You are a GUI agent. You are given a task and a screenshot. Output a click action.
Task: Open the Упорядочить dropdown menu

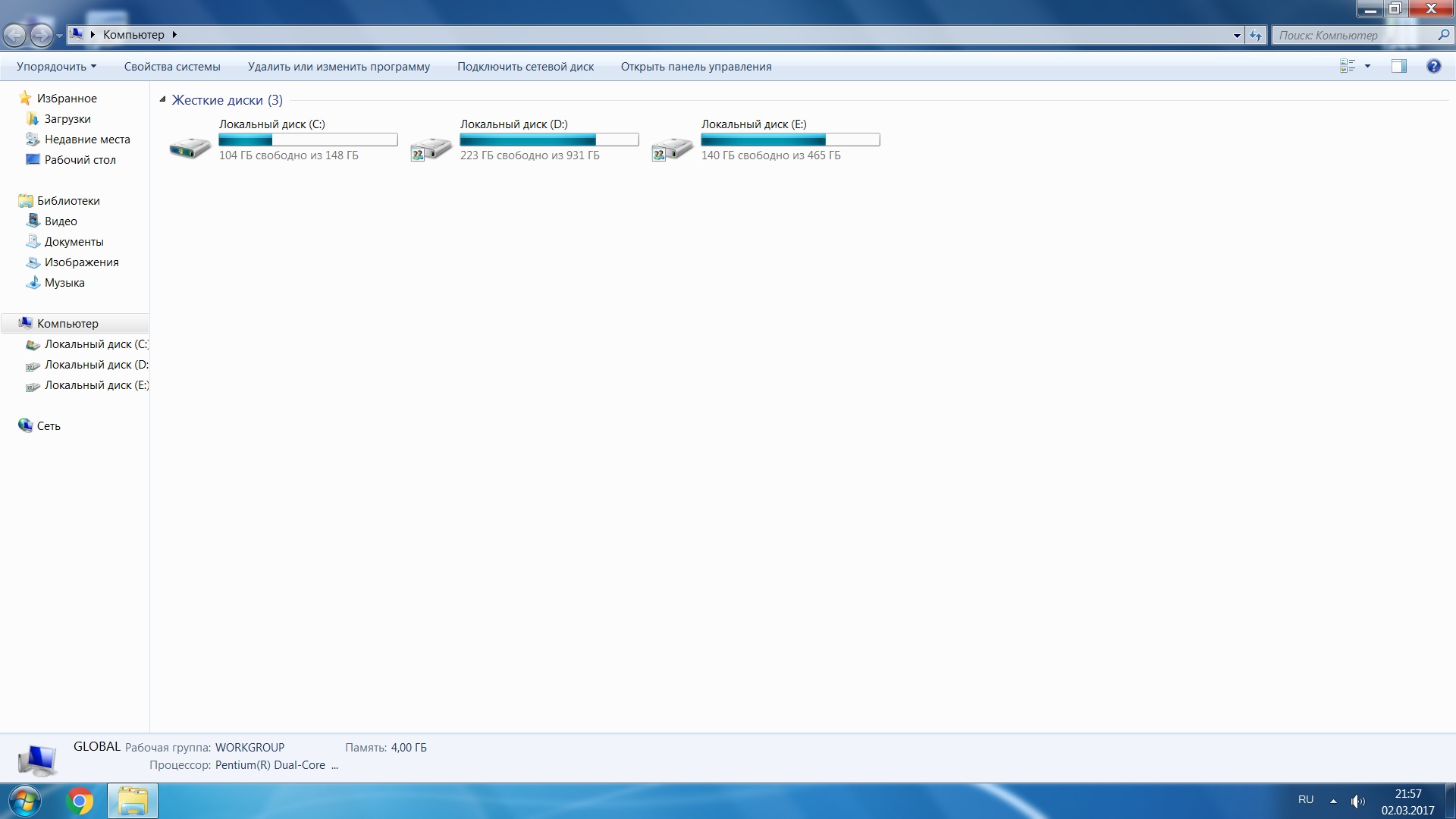coord(56,67)
